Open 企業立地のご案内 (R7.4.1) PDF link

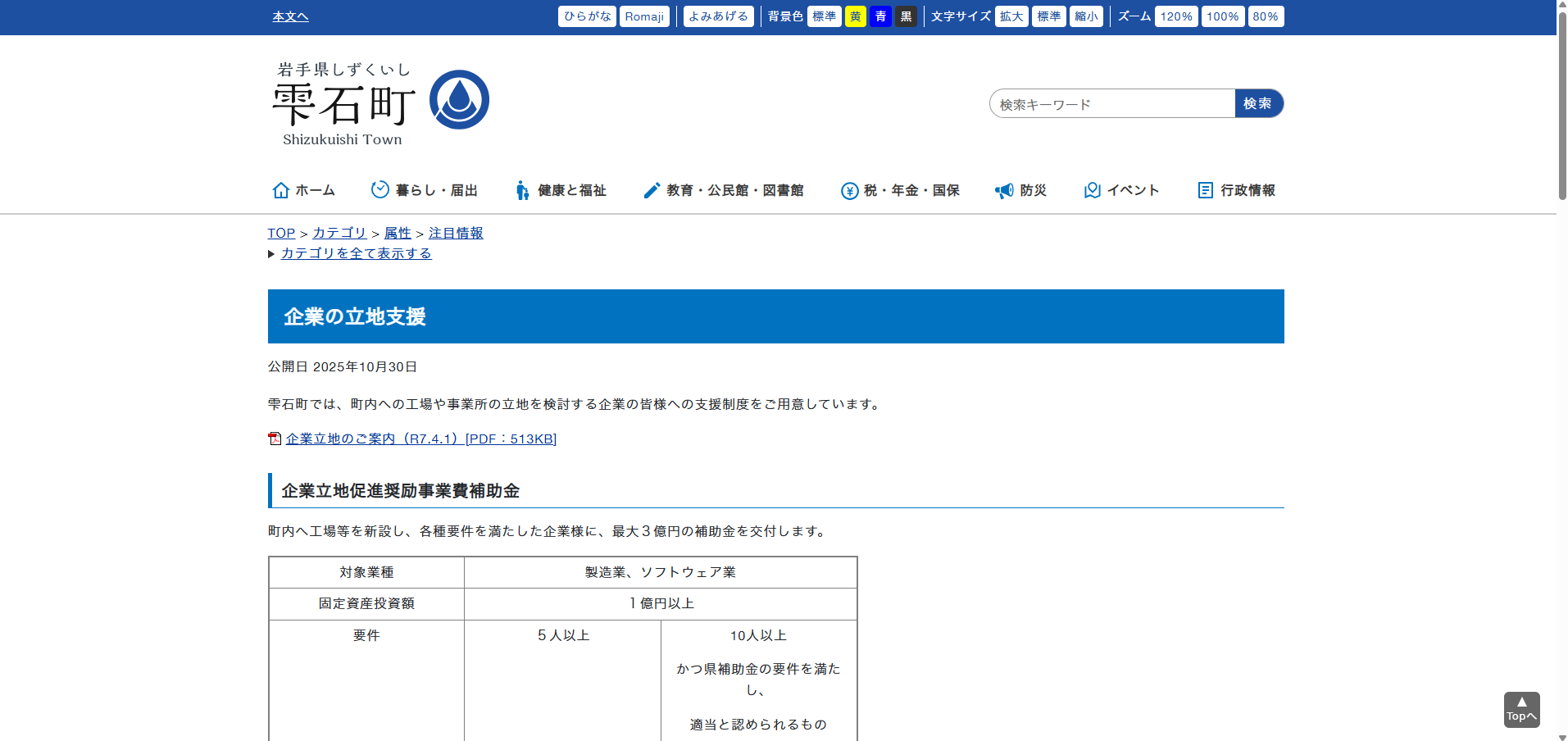[x=421, y=439]
